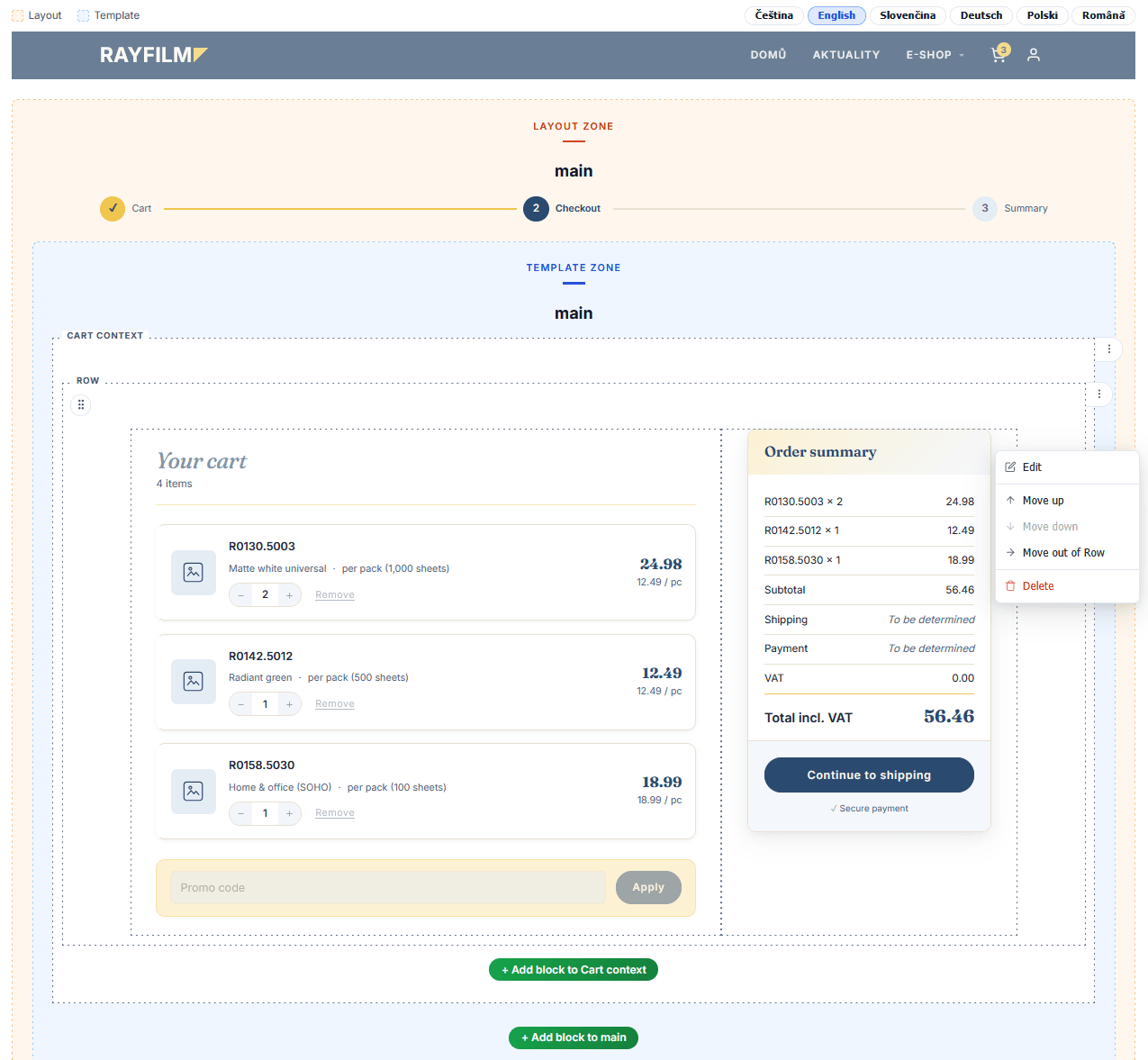Click the completed Cart step checkmark
The width and height of the screenshot is (1148, 1060).
(x=113, y=208)
